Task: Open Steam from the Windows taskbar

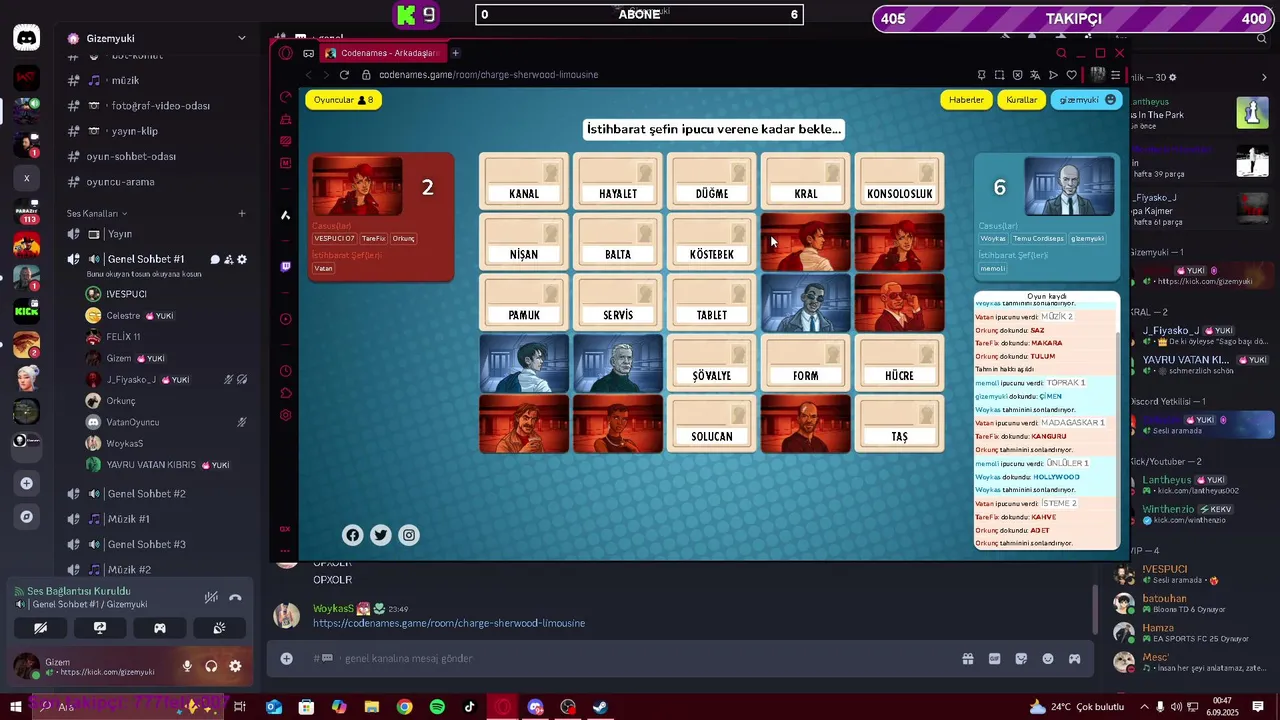Action: pos(600,707)
